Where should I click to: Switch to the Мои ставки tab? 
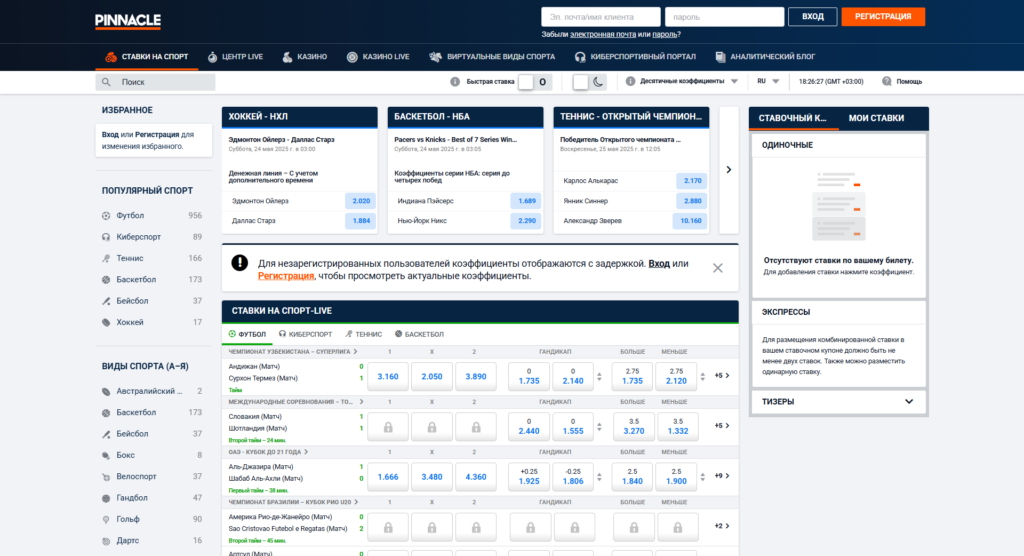876,118
